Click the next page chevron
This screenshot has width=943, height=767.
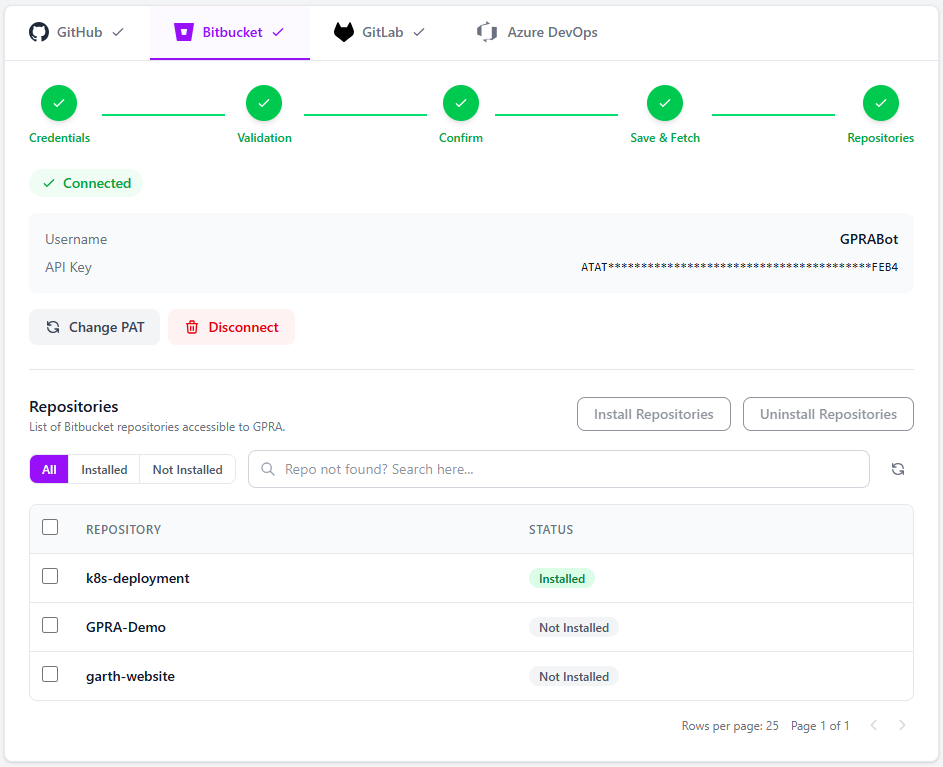pos(902,725)
